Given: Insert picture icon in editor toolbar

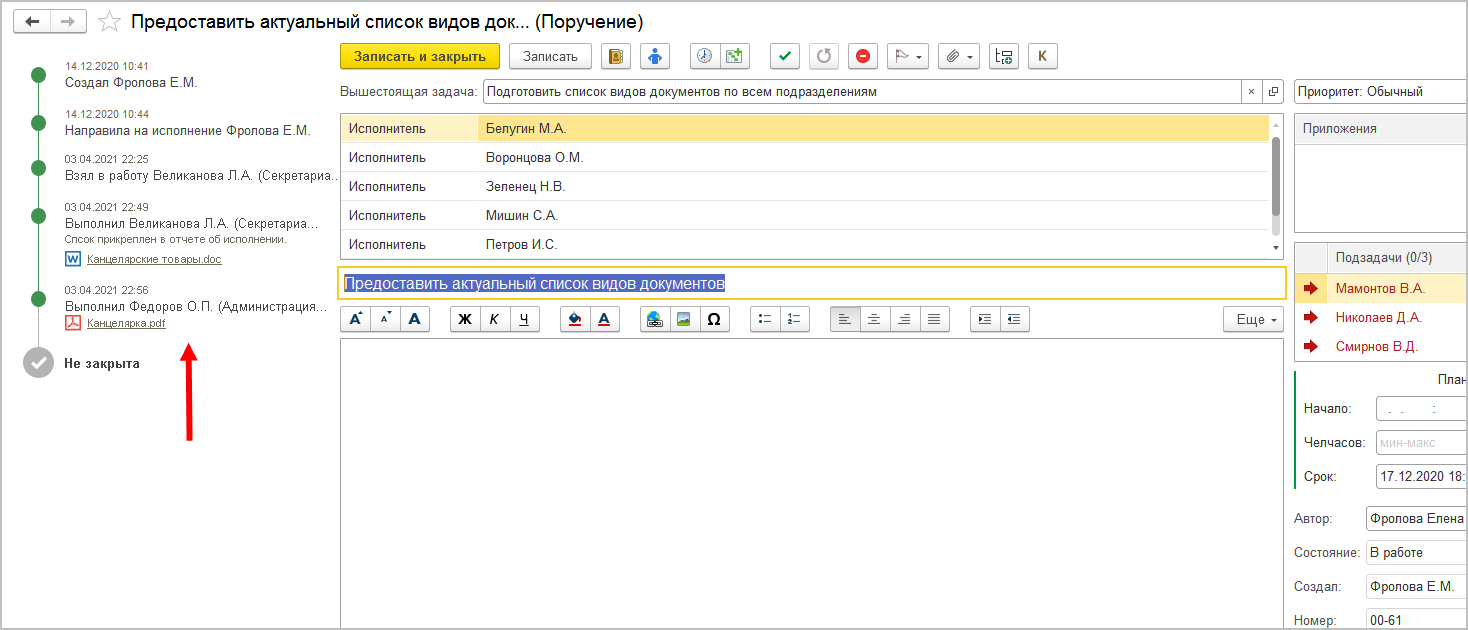Looking at the screenshot, I should (x=685, y=319).
